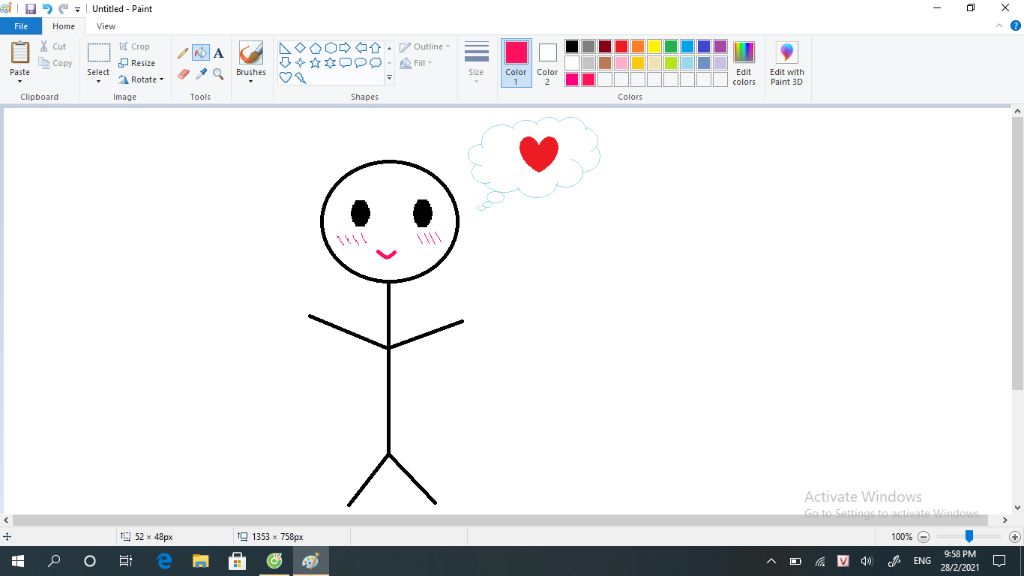
Task: Click Edit with Paint 3D
Action: (x=786, y=63)
